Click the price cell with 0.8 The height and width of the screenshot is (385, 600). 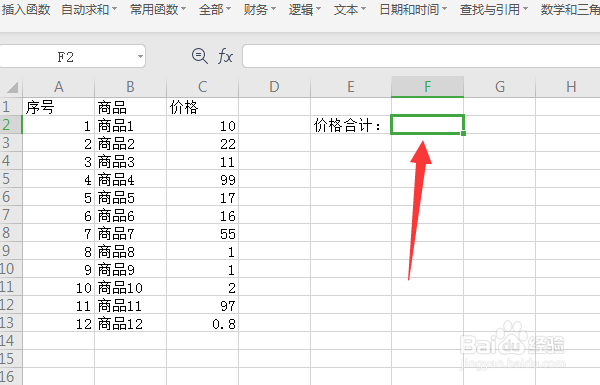coord(202,323)
